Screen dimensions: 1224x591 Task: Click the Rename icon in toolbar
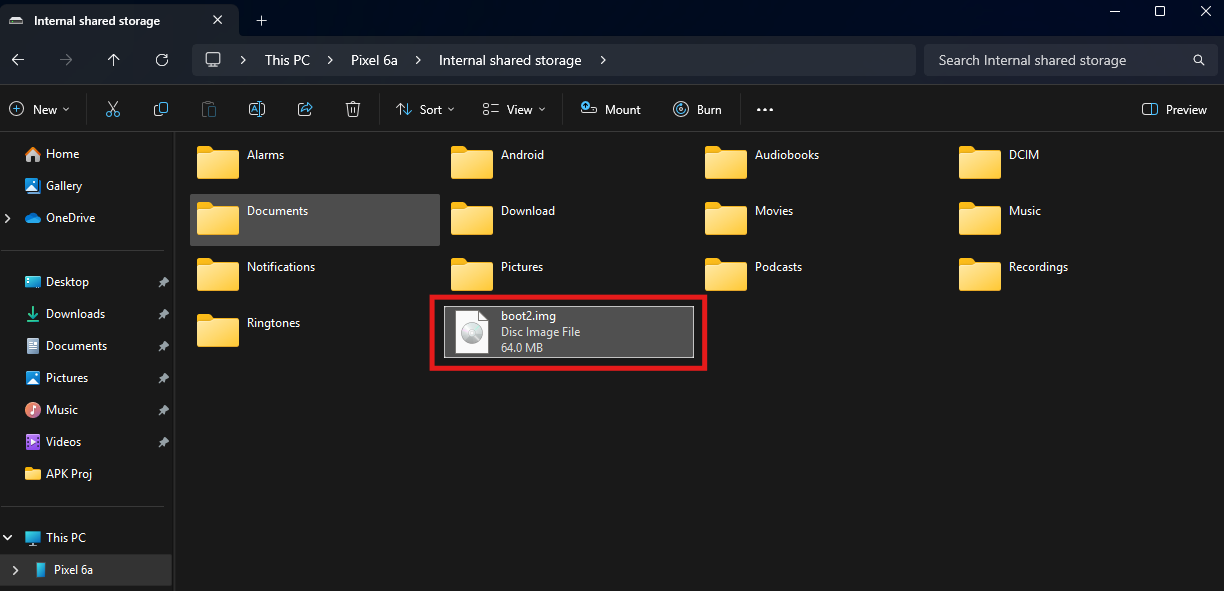point(257,109)
